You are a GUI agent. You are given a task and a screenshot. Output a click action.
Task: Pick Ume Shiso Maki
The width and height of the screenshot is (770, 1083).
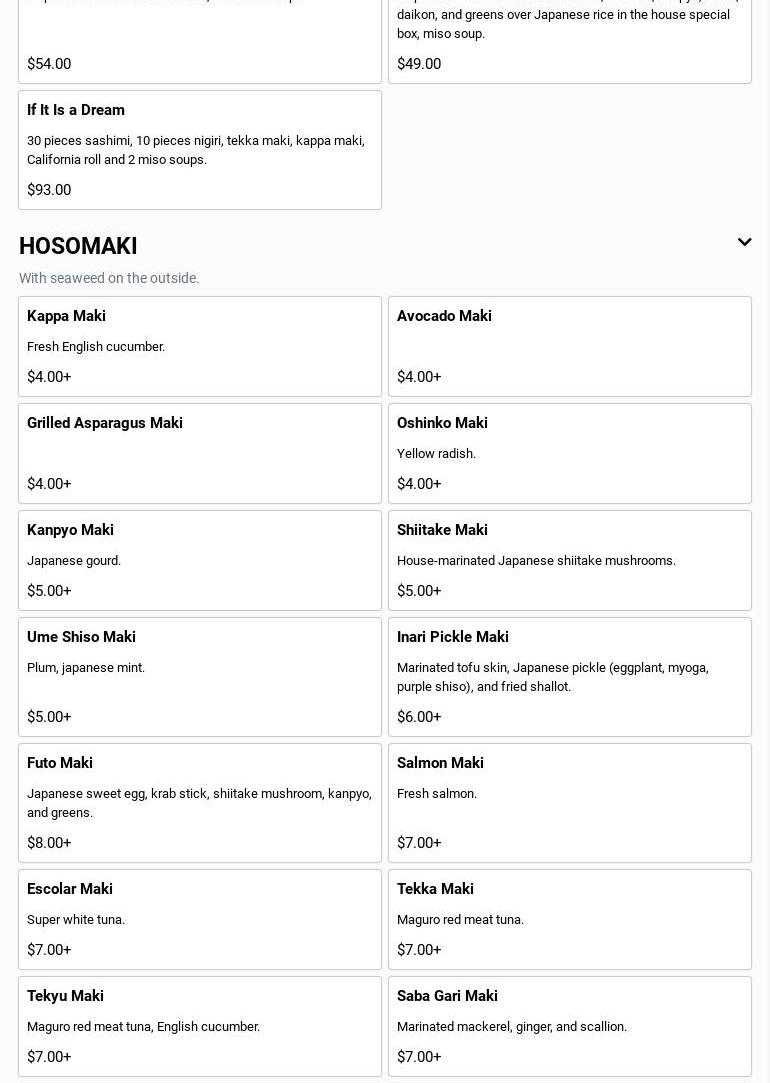tap(199, 676)
